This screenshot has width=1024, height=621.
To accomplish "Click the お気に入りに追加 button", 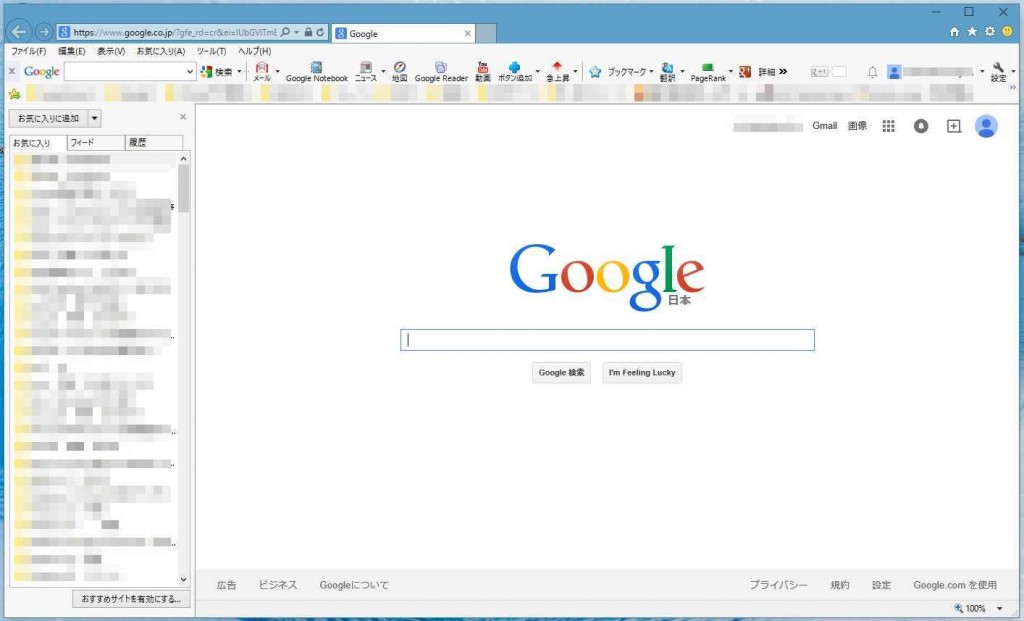I will tap(48, 118).
